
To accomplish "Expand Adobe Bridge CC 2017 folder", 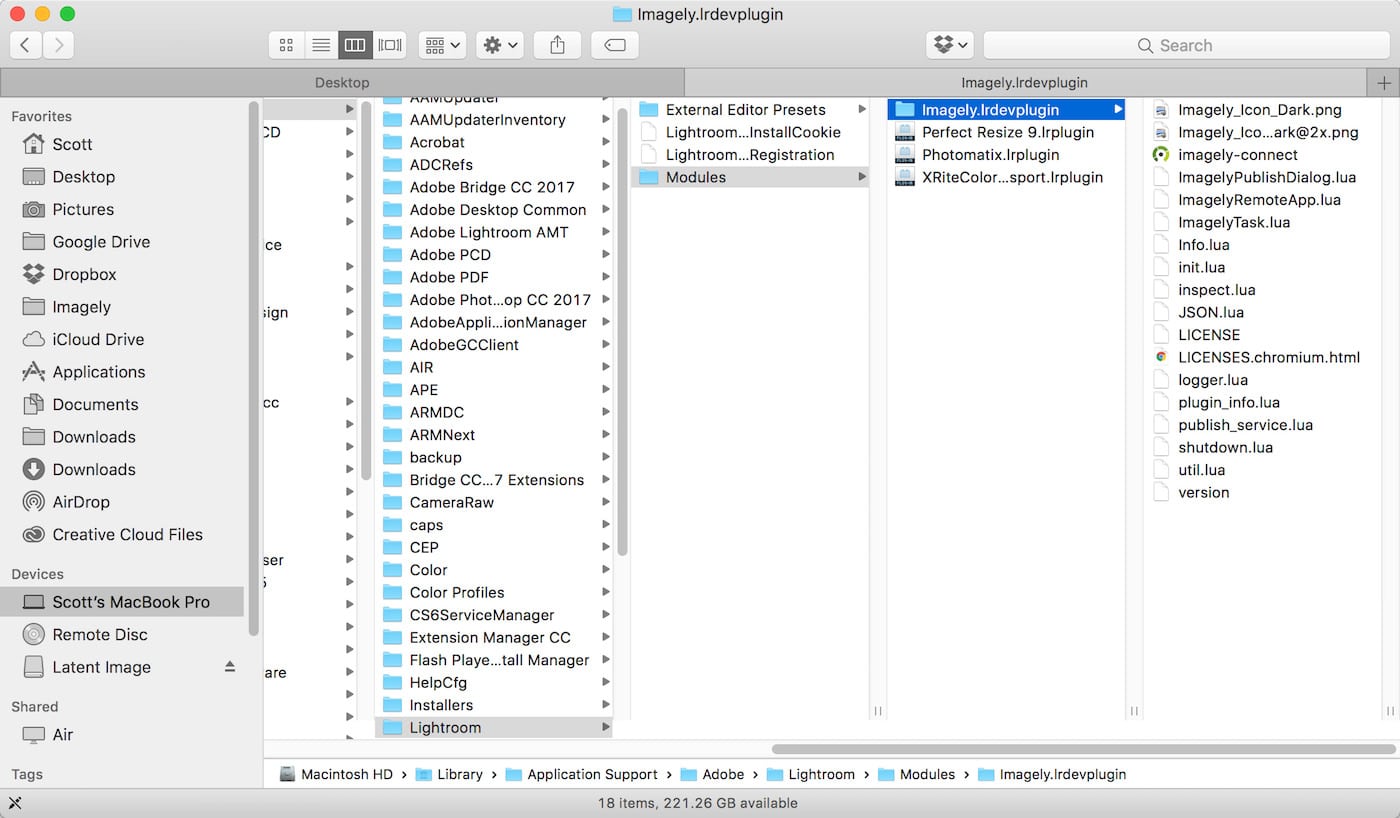I will 606,187.
